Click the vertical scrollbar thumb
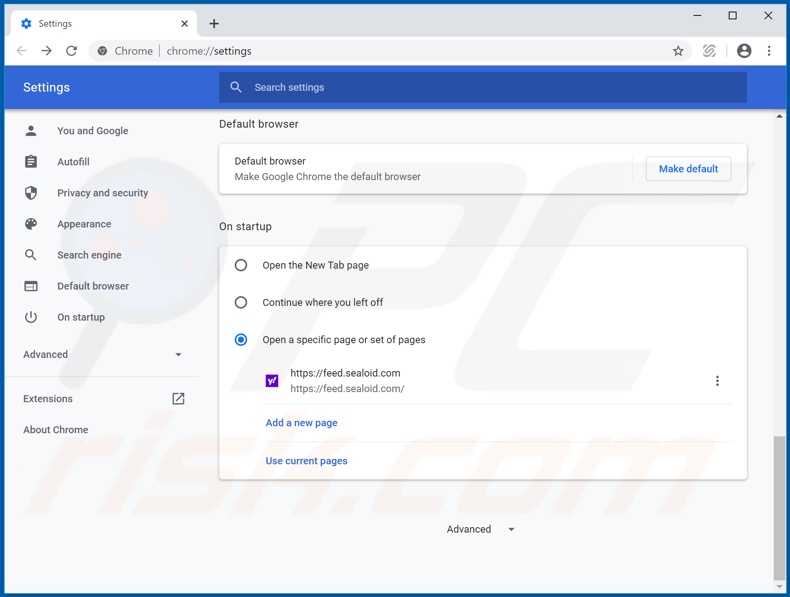 779,508
